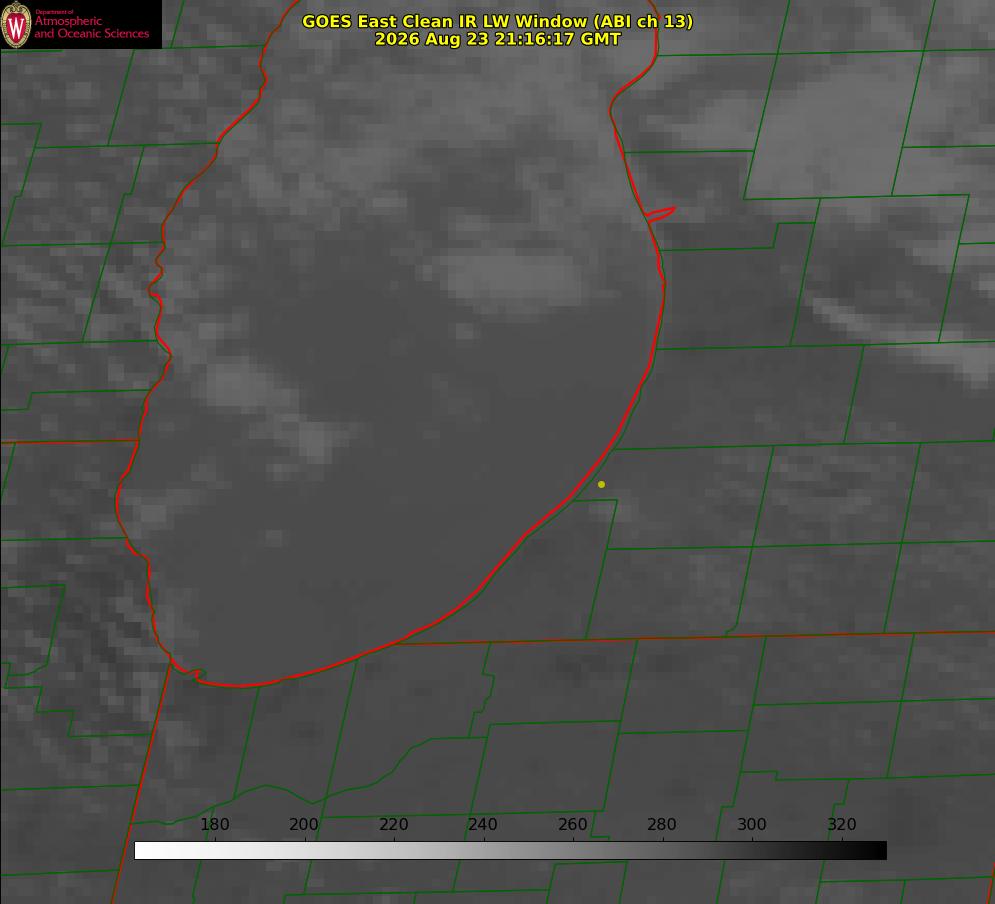Viewport: 995px width, 904px height.
Task: Click the red hook-shaped spit on east shore
Action: tap(660, 213)
